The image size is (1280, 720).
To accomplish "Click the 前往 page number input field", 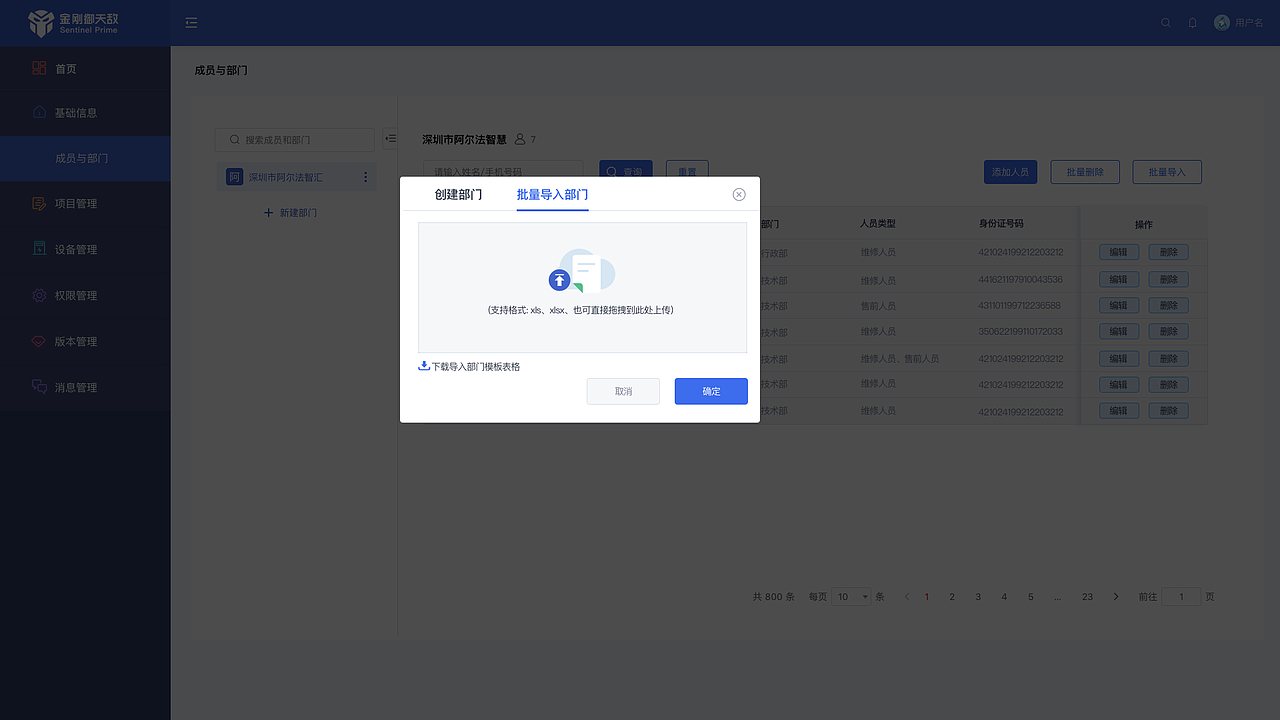I will click(1181, 596).
